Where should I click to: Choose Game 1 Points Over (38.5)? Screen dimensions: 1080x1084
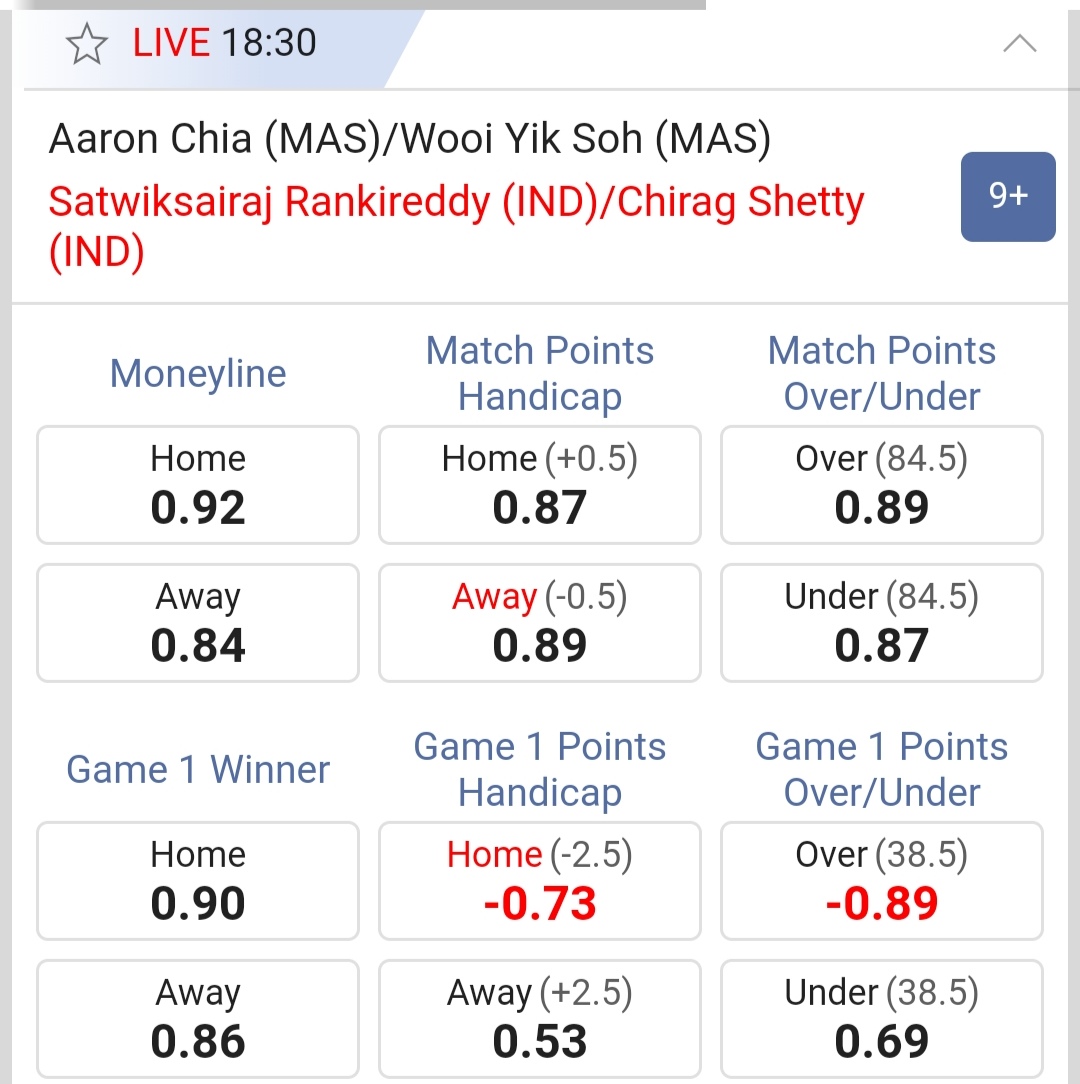(x=881, y=881)
